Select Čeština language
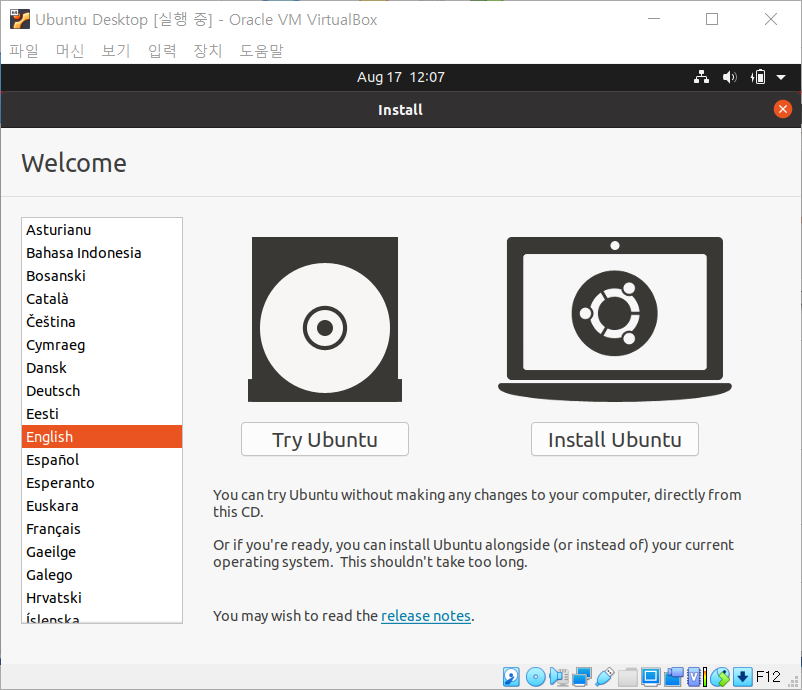Screen dimensions: 802x690 (x=102, y=322)
